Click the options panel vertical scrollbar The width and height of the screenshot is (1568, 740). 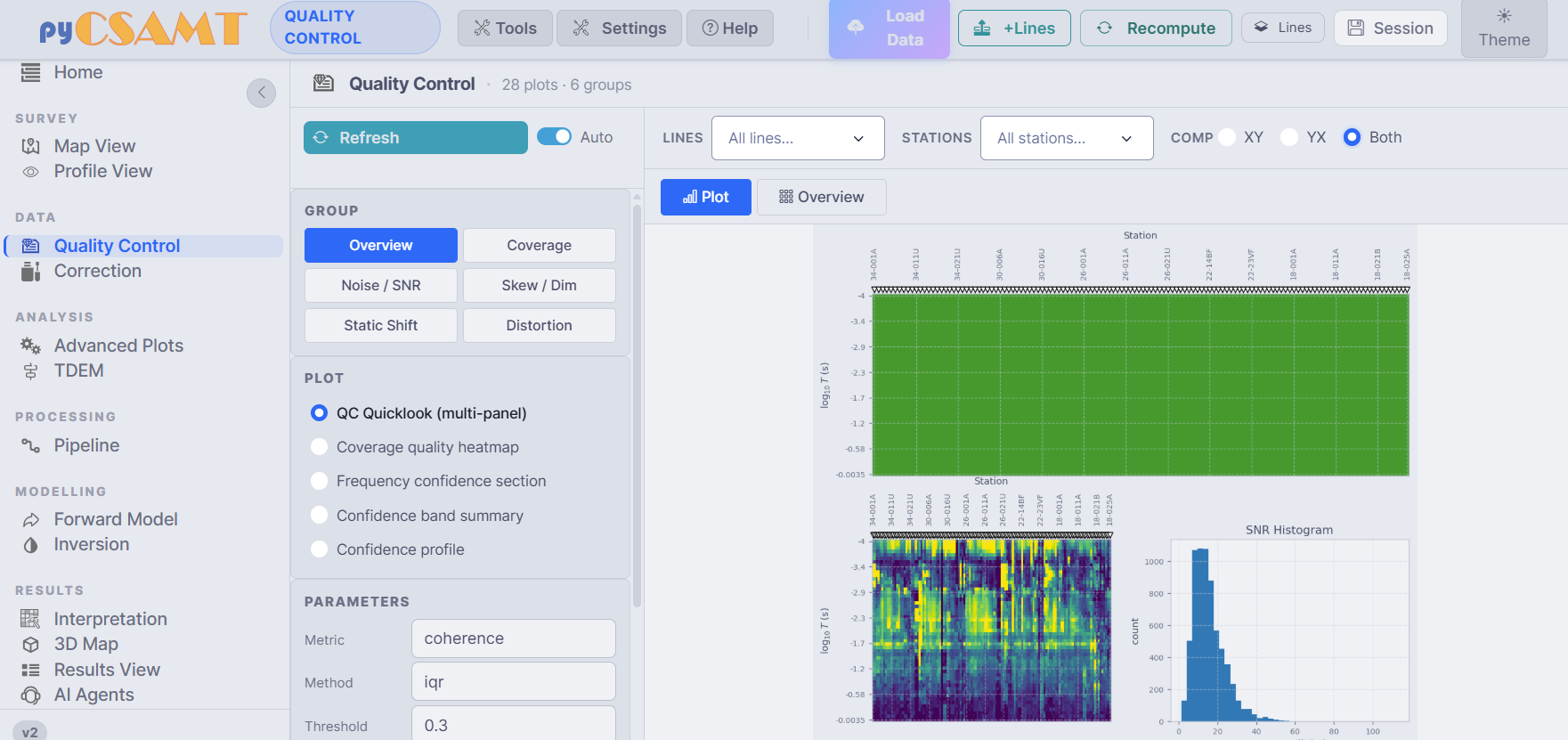click(637, 405)
